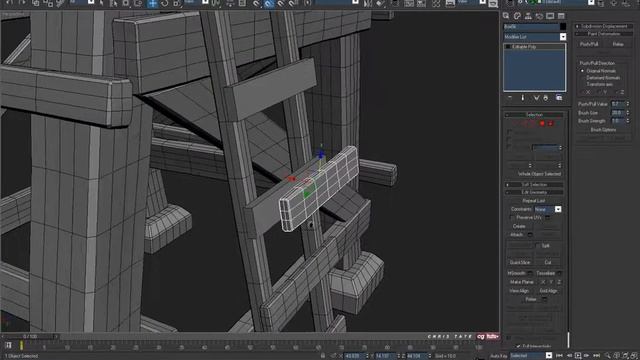Open the Utilities command panel tab
Viewport: 640px width, 360px height.
click(561, 16)
